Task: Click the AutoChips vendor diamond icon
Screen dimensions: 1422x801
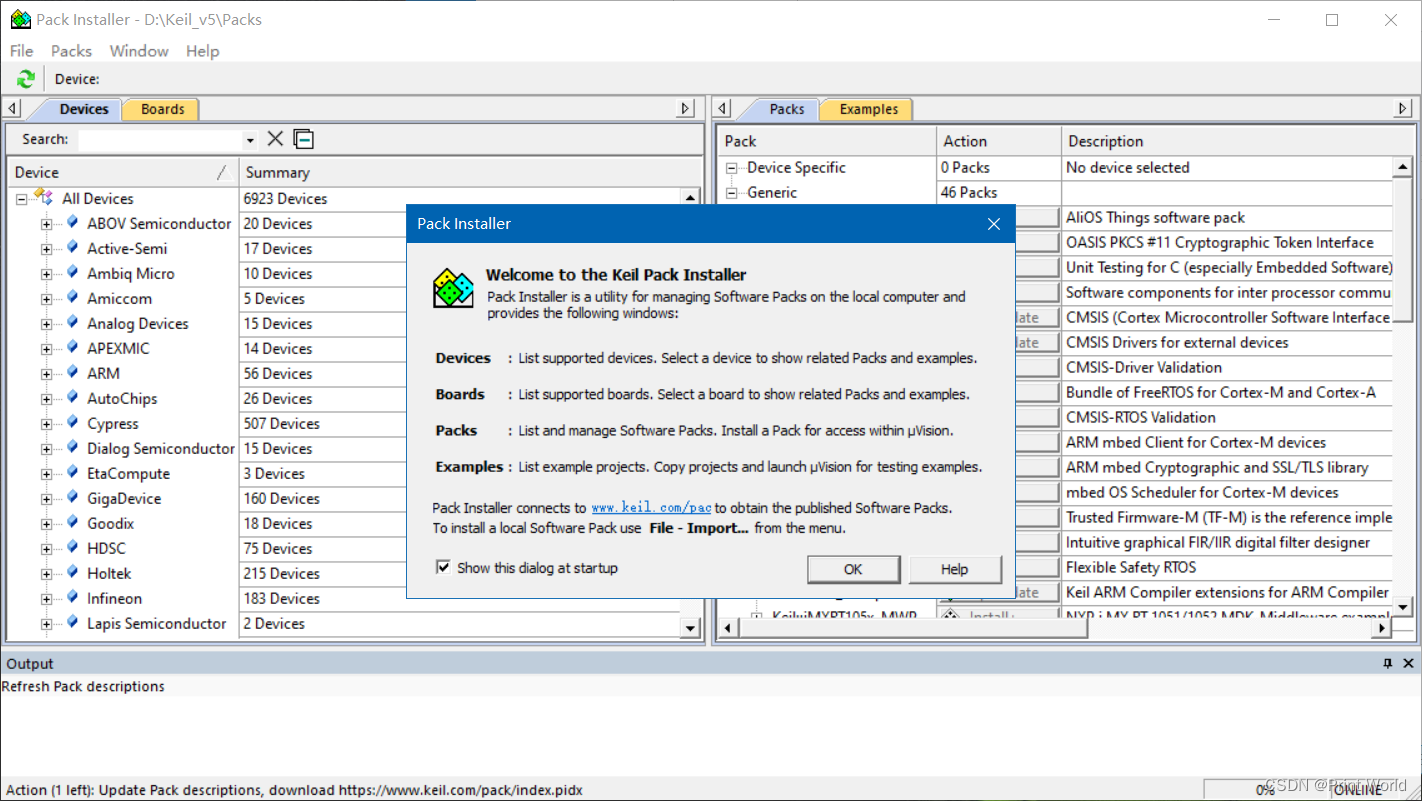Action: 72,397
